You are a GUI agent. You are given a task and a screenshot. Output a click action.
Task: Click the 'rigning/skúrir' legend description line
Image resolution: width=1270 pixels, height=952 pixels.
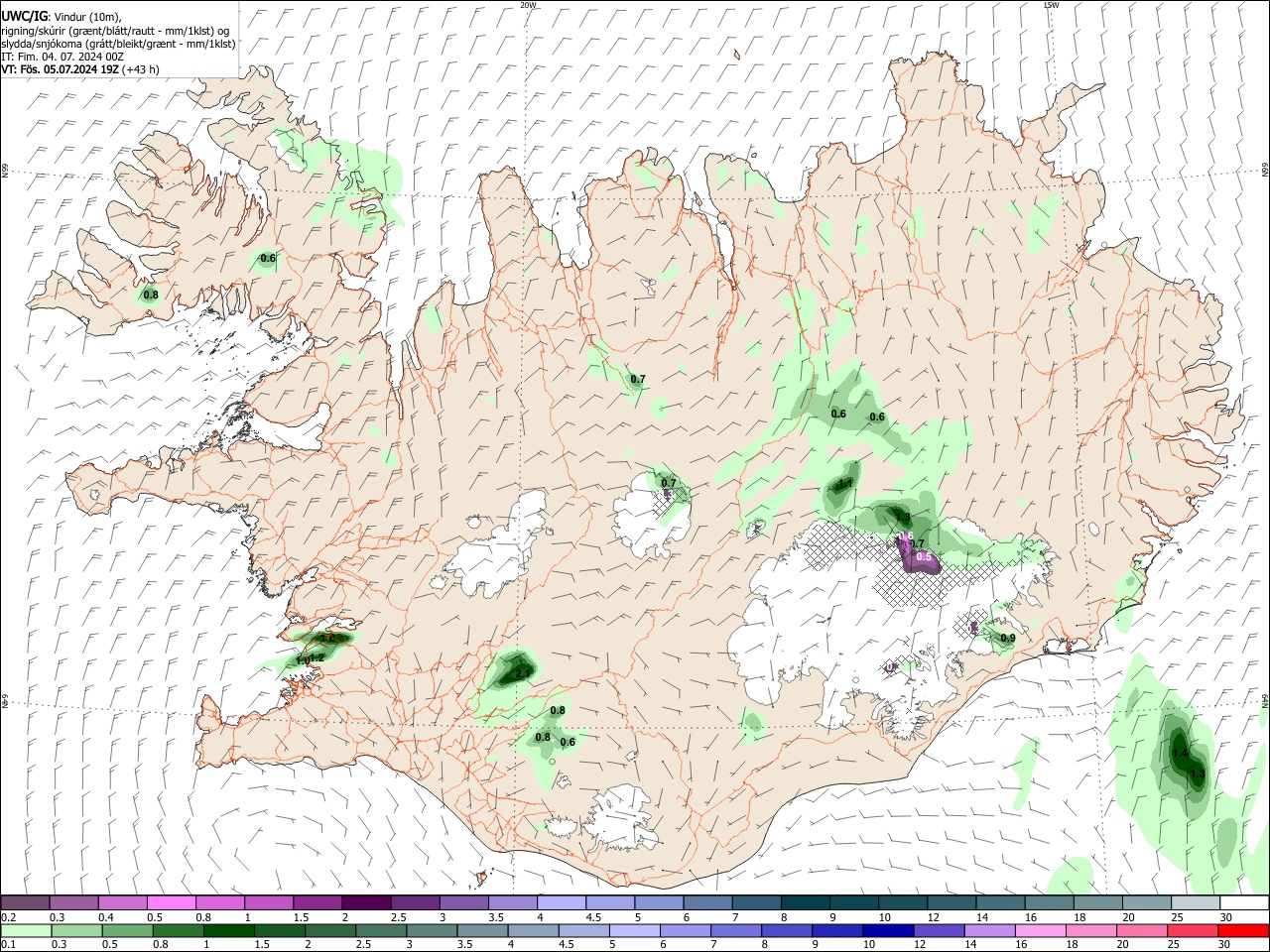click(115, 30)
